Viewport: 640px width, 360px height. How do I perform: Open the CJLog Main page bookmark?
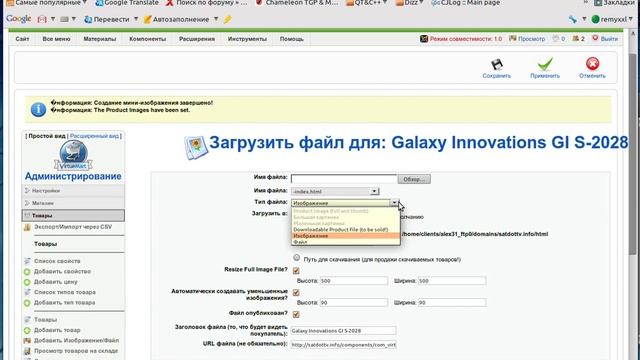tap(465, 3)
